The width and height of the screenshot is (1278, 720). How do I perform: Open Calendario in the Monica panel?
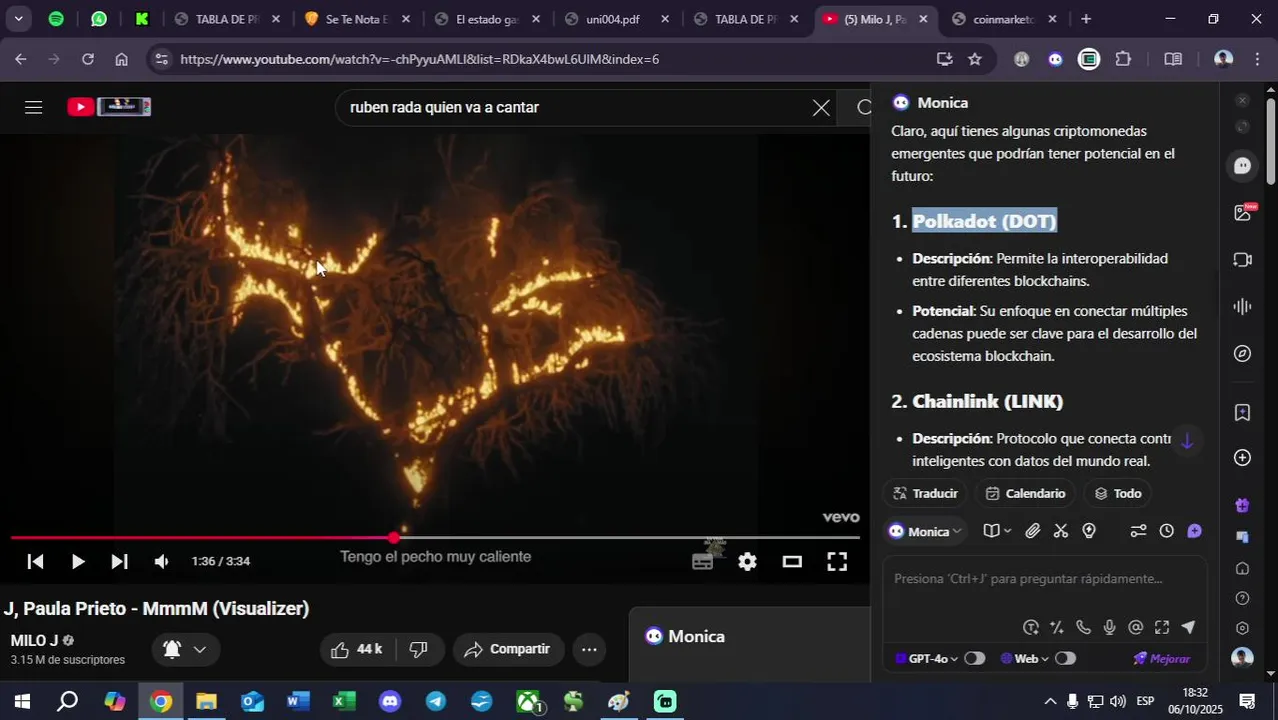1025,493
